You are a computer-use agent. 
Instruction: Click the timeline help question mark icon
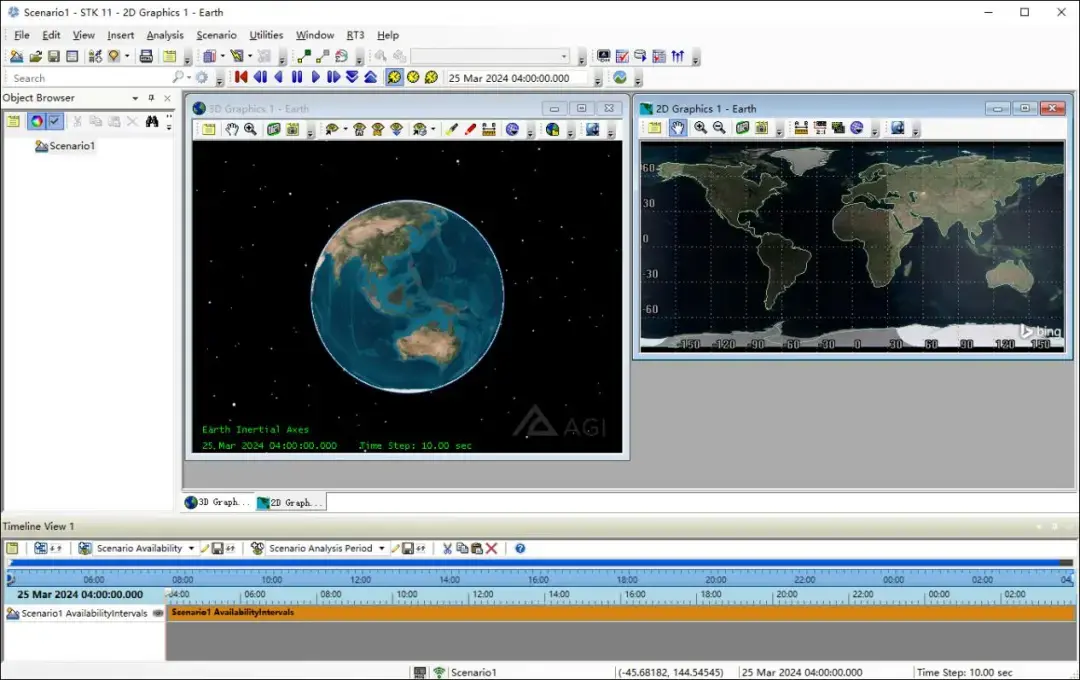[520, 548]
